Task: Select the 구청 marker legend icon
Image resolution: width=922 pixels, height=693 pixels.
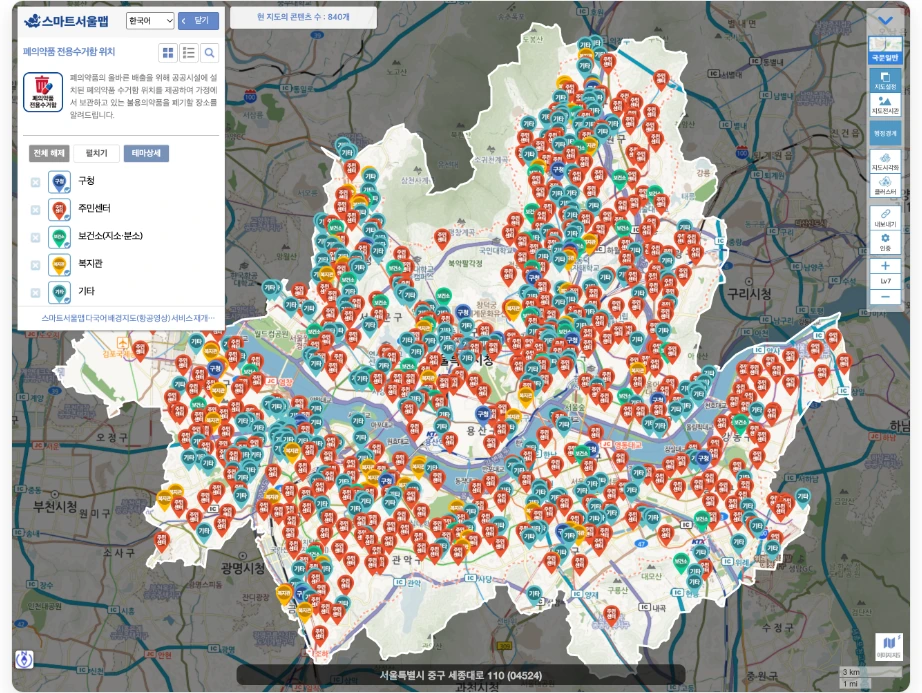Action: (59, 182)
